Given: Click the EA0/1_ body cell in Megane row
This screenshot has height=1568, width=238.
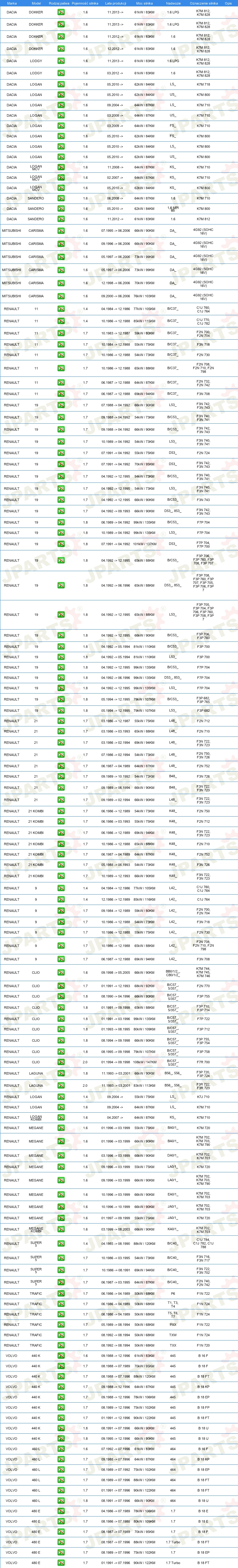Looking at the screenshot, I should point(173,1195).
